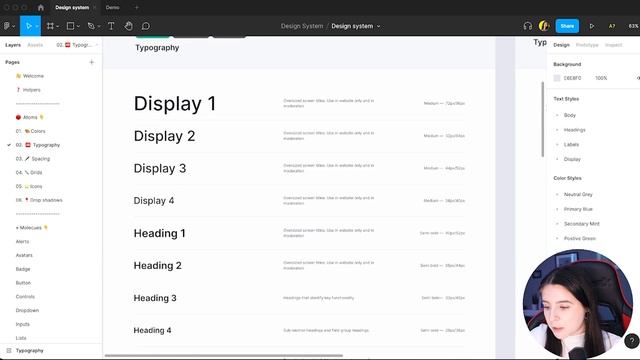Select the Frame tool
640x360 pixels.
tap(50, 26)
